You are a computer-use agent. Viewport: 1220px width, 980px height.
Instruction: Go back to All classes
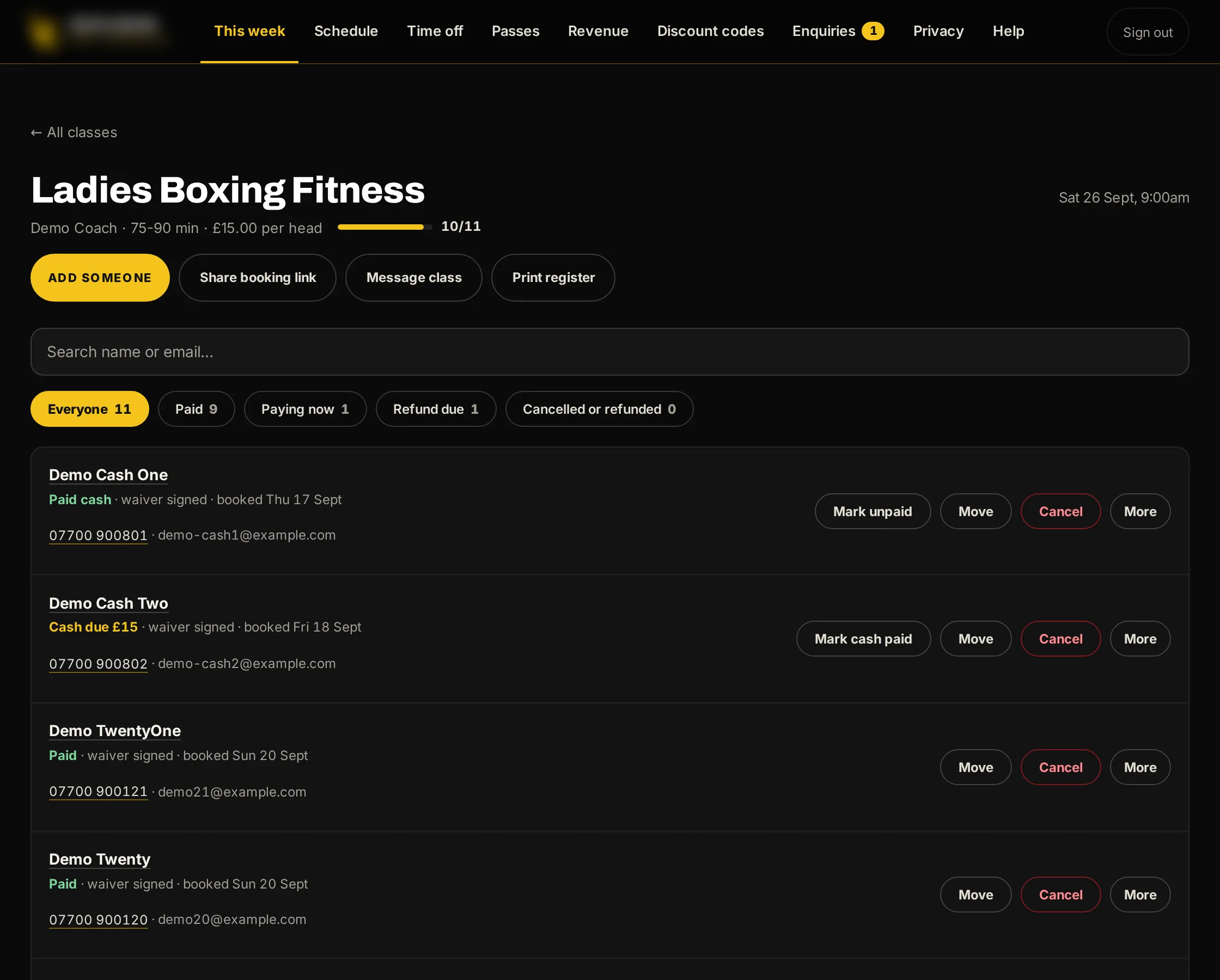pos(74,132)
